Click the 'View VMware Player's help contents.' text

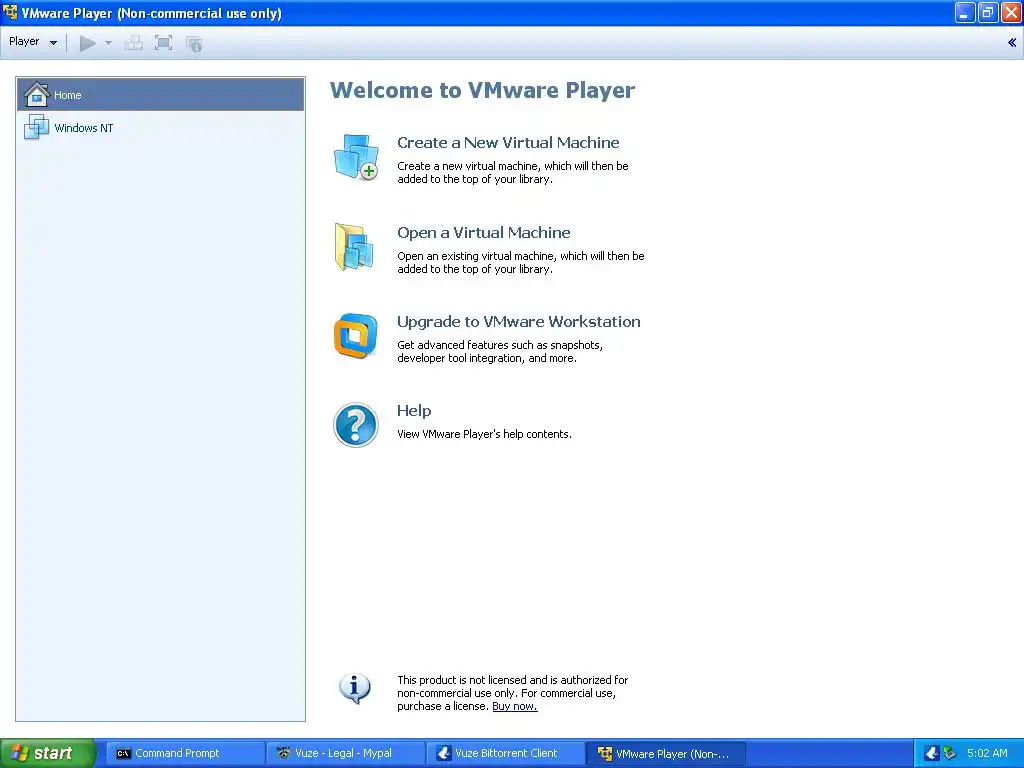[484, 434]
